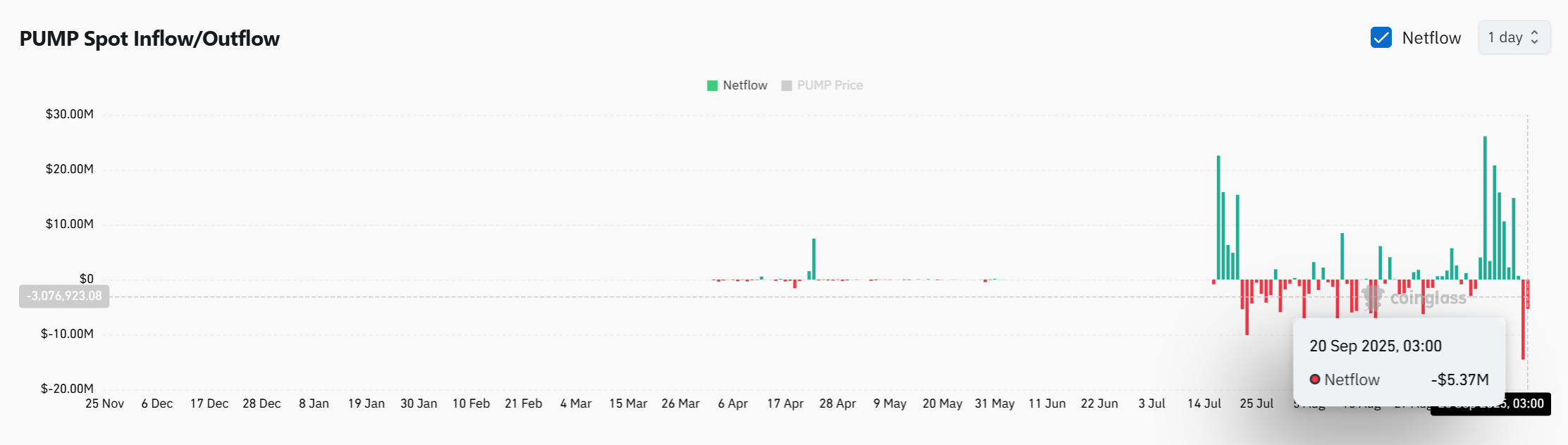This screenshot has height=445, width=1568.
Task: Uncheck the blue Netflow checkbox
Action: [1381, 38]
